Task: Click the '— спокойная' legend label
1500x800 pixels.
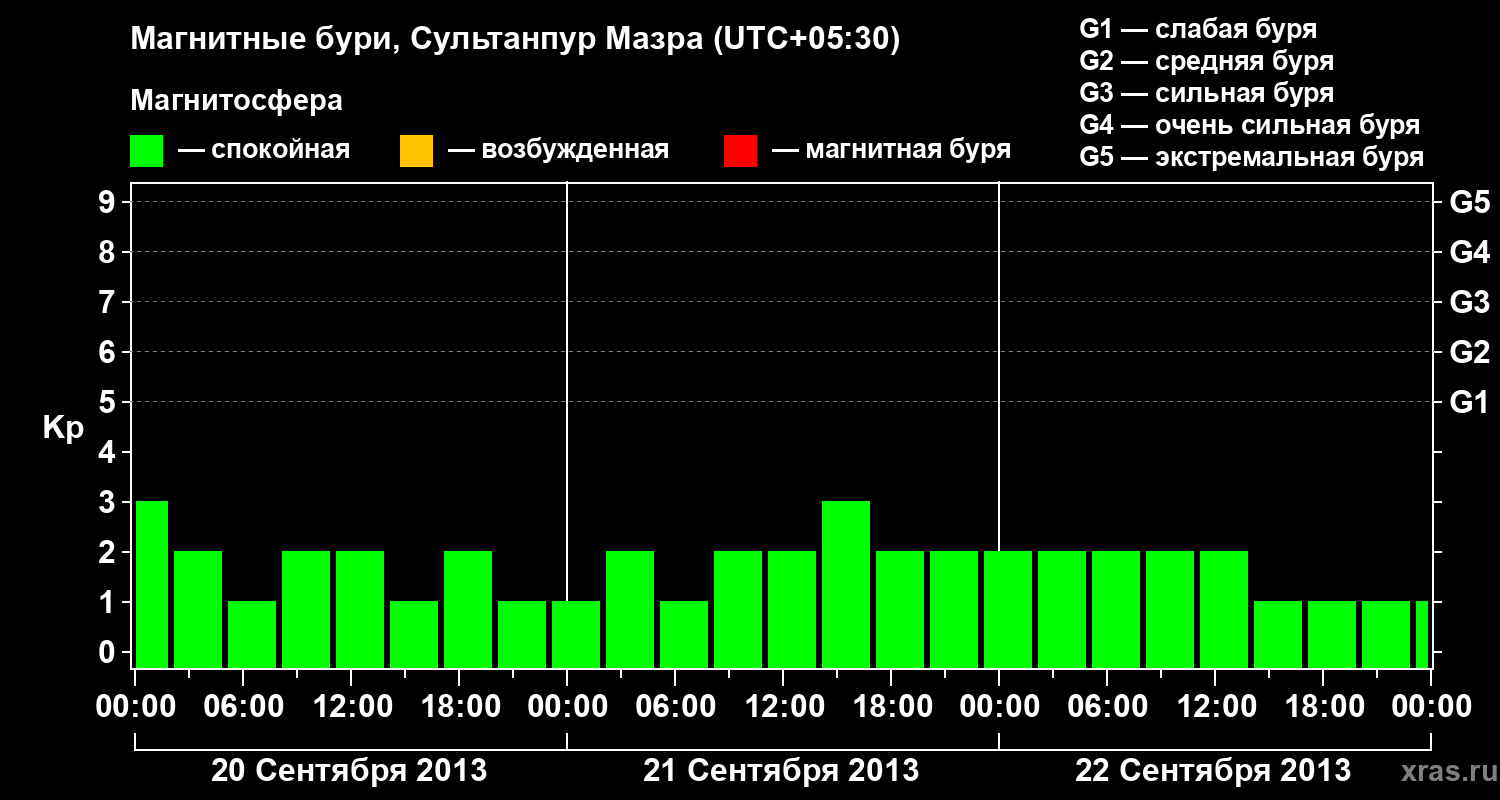Action: click(x=264, y=151)
